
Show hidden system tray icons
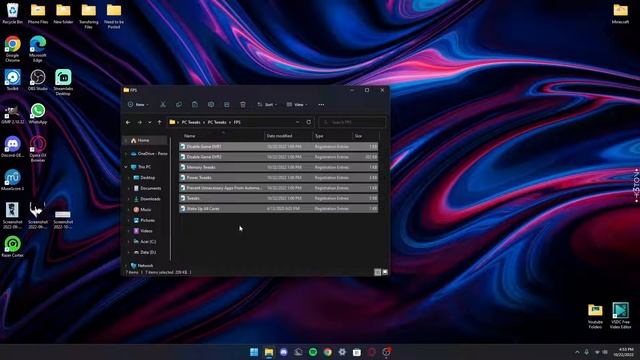(577, 352)
